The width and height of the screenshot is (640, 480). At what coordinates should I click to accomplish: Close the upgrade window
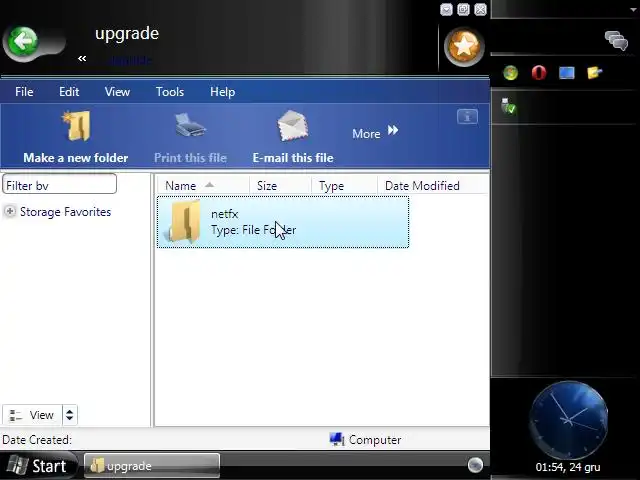(x=480, y=9)
